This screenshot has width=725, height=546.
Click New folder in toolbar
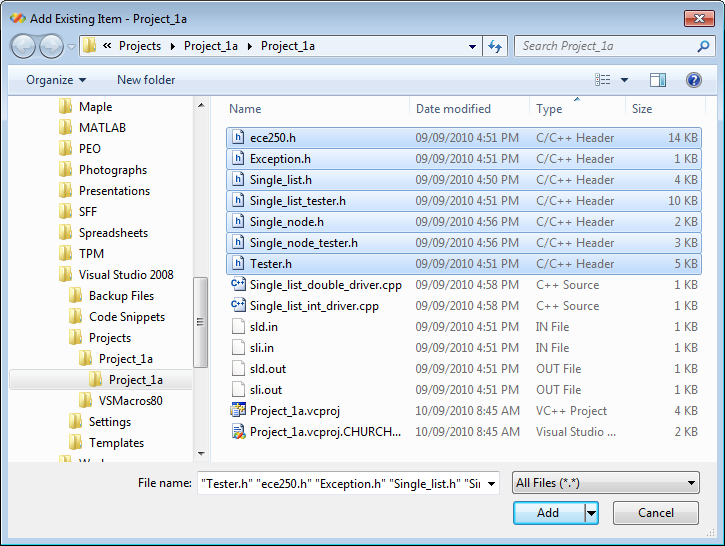click(146, 80)
